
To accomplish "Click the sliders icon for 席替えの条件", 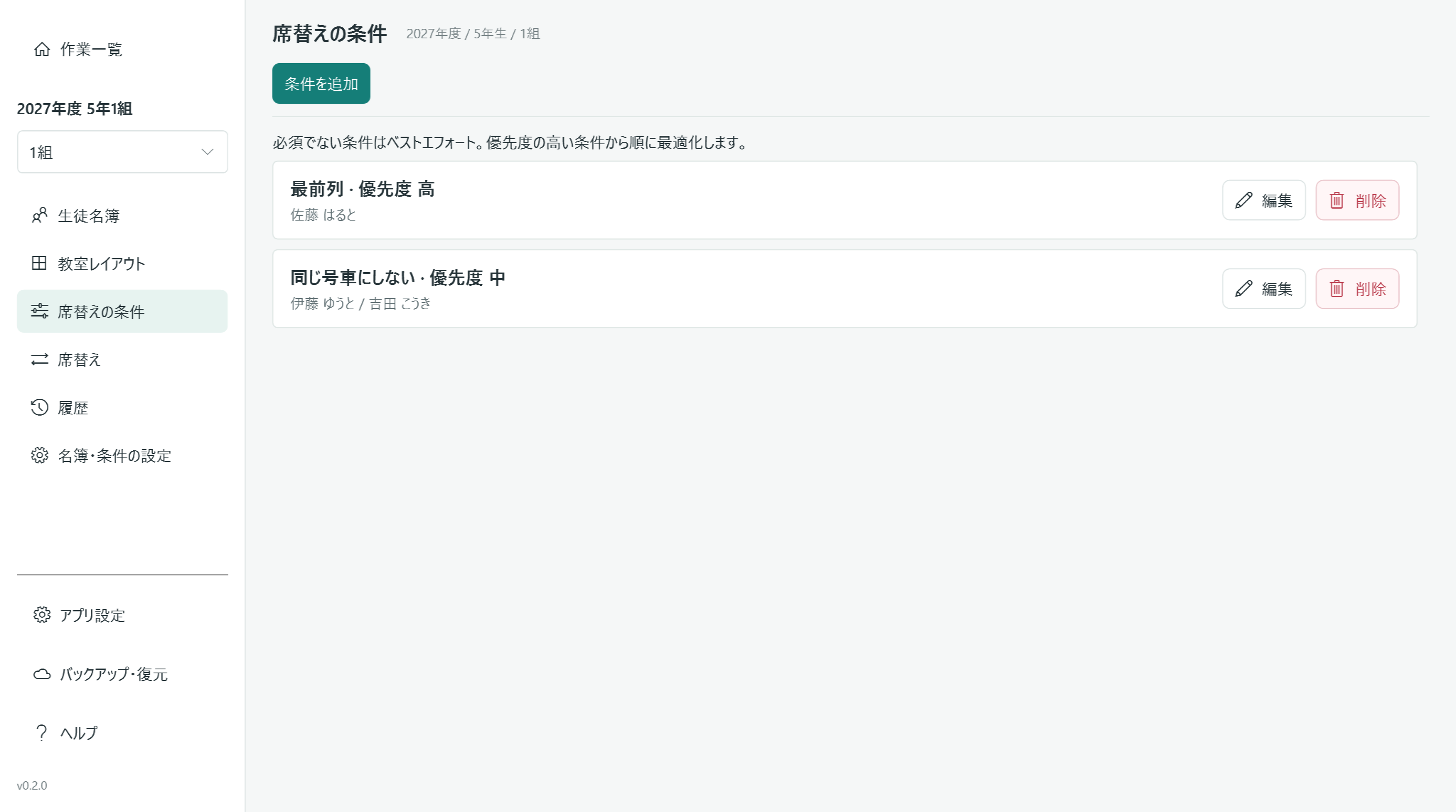I will coord(39,311).
